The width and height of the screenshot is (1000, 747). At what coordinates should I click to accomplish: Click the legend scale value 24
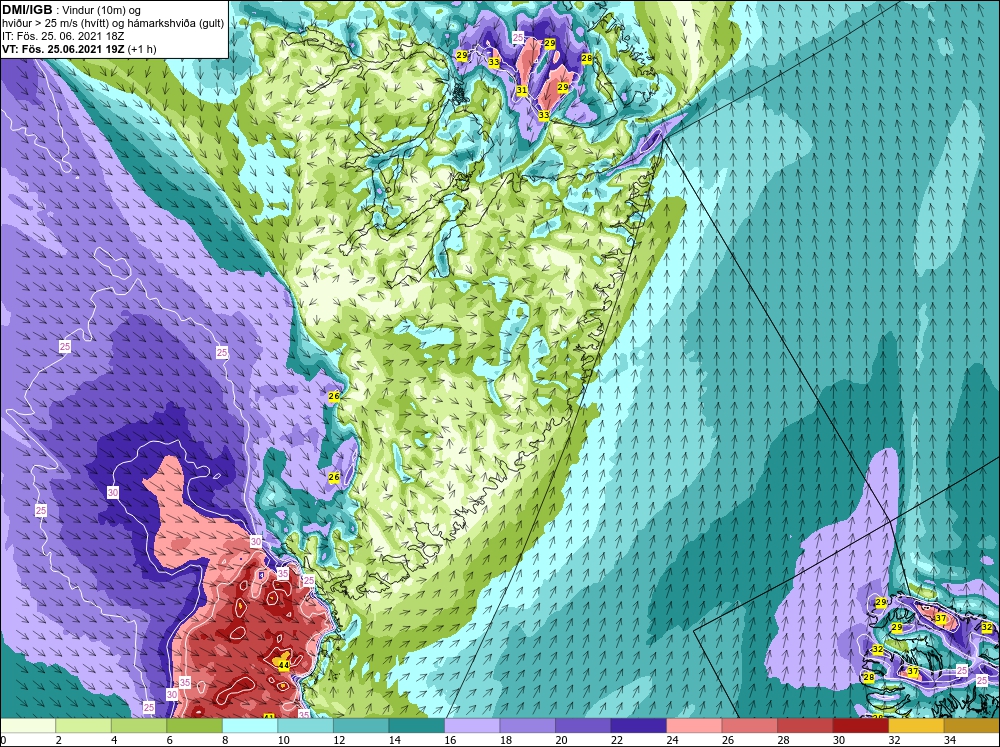[672, 740]
